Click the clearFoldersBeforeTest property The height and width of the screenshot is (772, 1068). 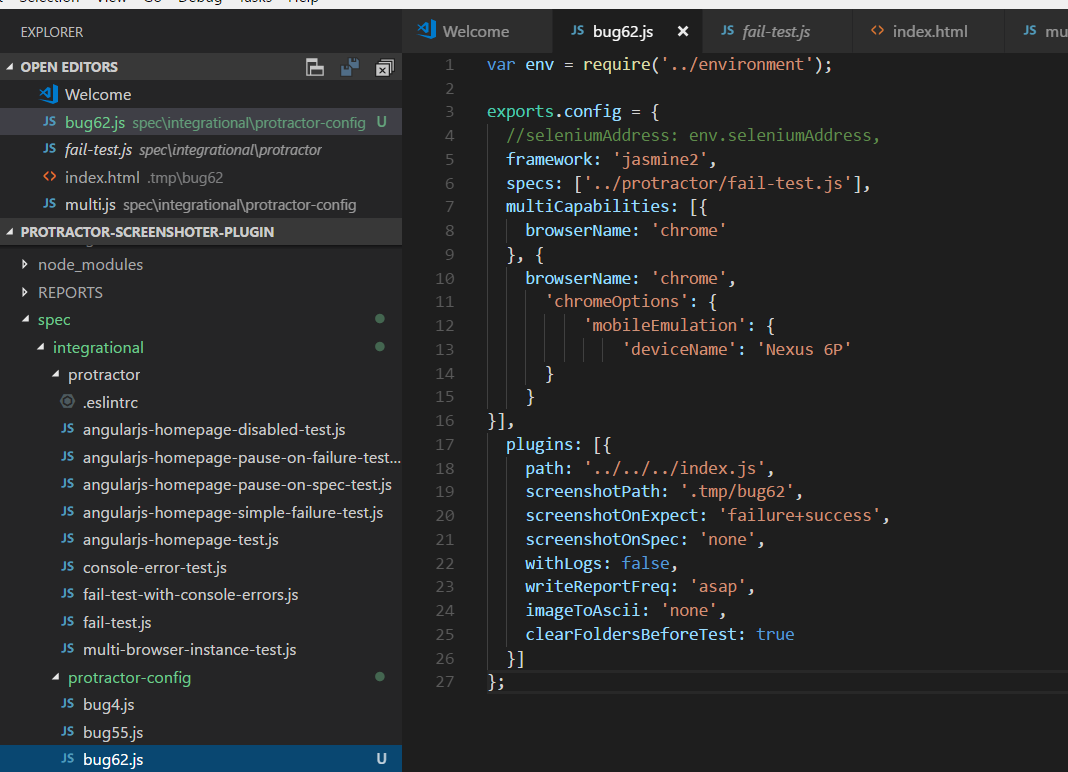(x=631, y=634)
